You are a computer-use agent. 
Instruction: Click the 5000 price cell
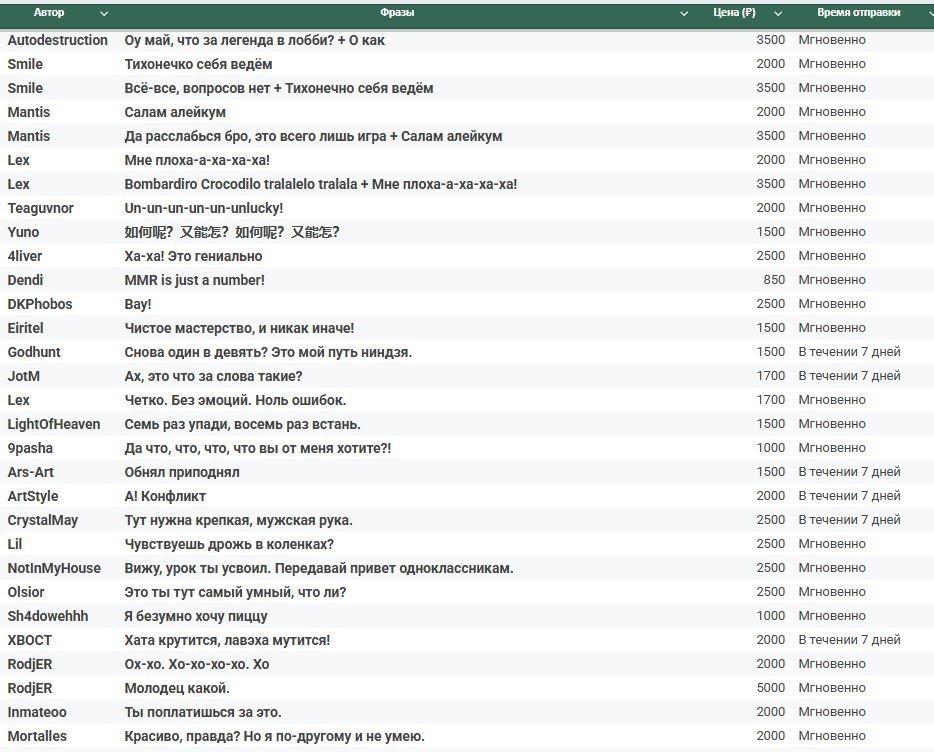(x=770, y=688)
